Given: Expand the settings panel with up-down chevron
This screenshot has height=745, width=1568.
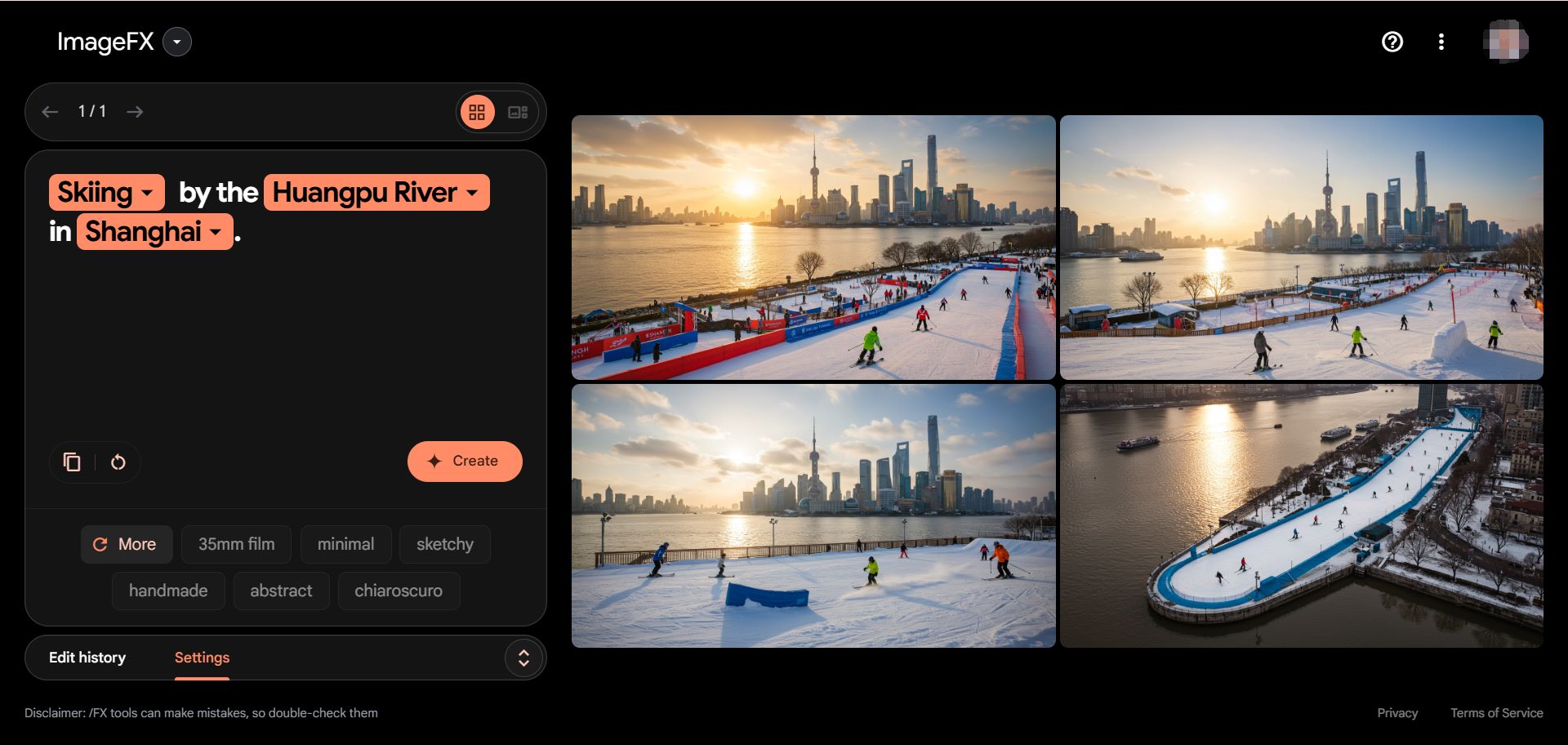Looking at the screenshot, I should coord(523,658).
